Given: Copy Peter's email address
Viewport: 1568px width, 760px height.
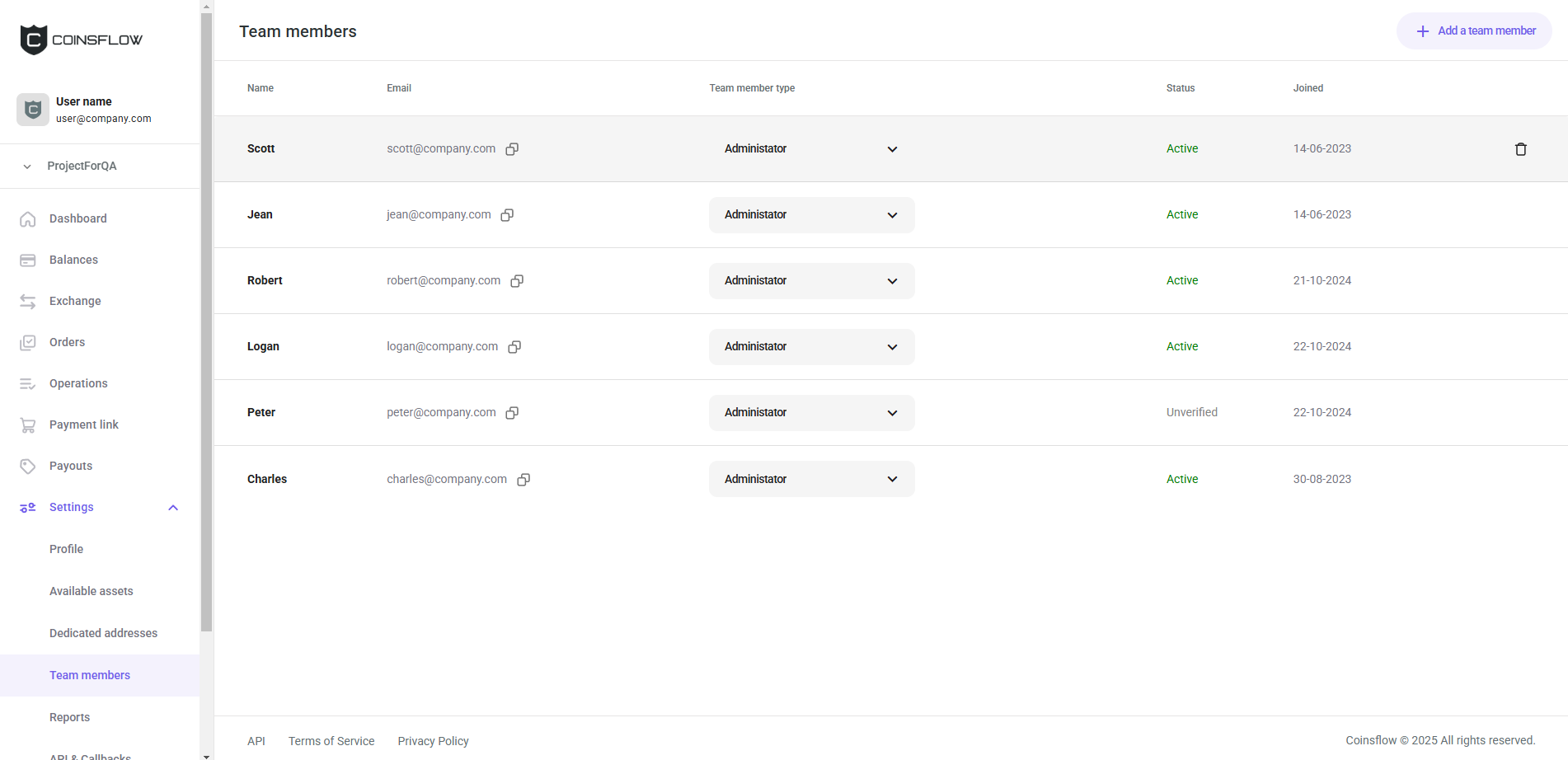Looking at the screenshot, I should 512,413.
